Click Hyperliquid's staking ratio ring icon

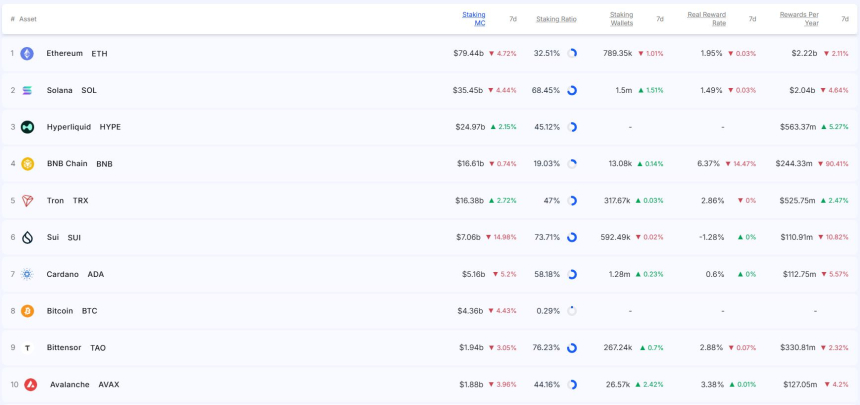tap(572, 127)
